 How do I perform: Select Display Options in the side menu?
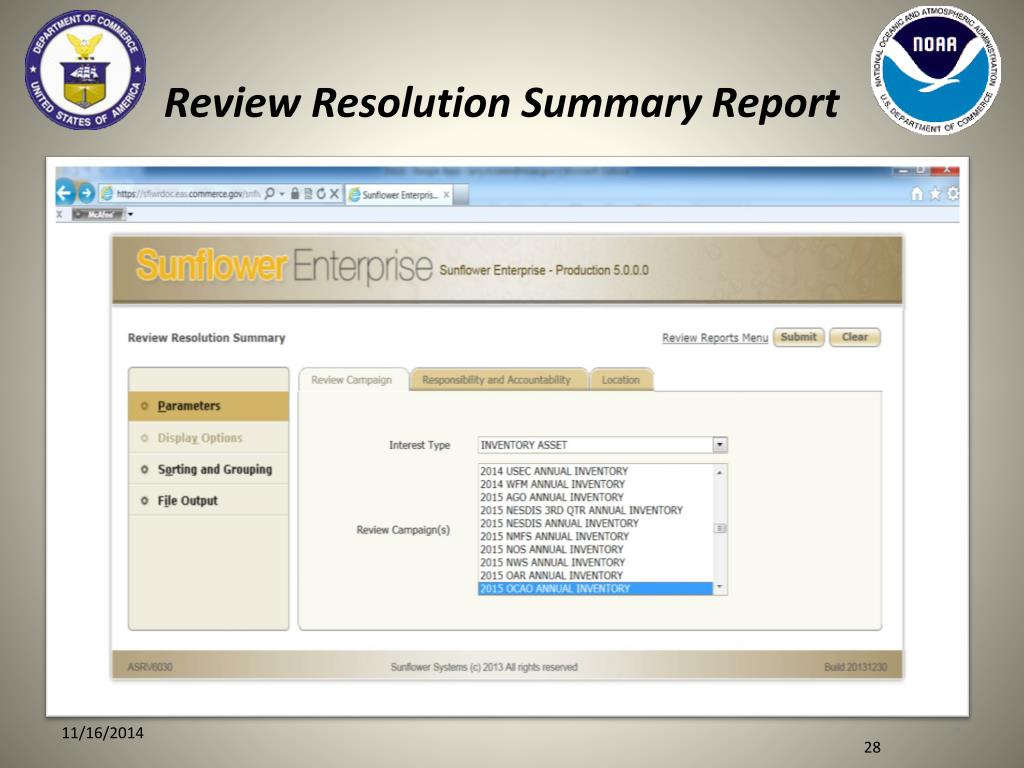click(x=208, y=438)
